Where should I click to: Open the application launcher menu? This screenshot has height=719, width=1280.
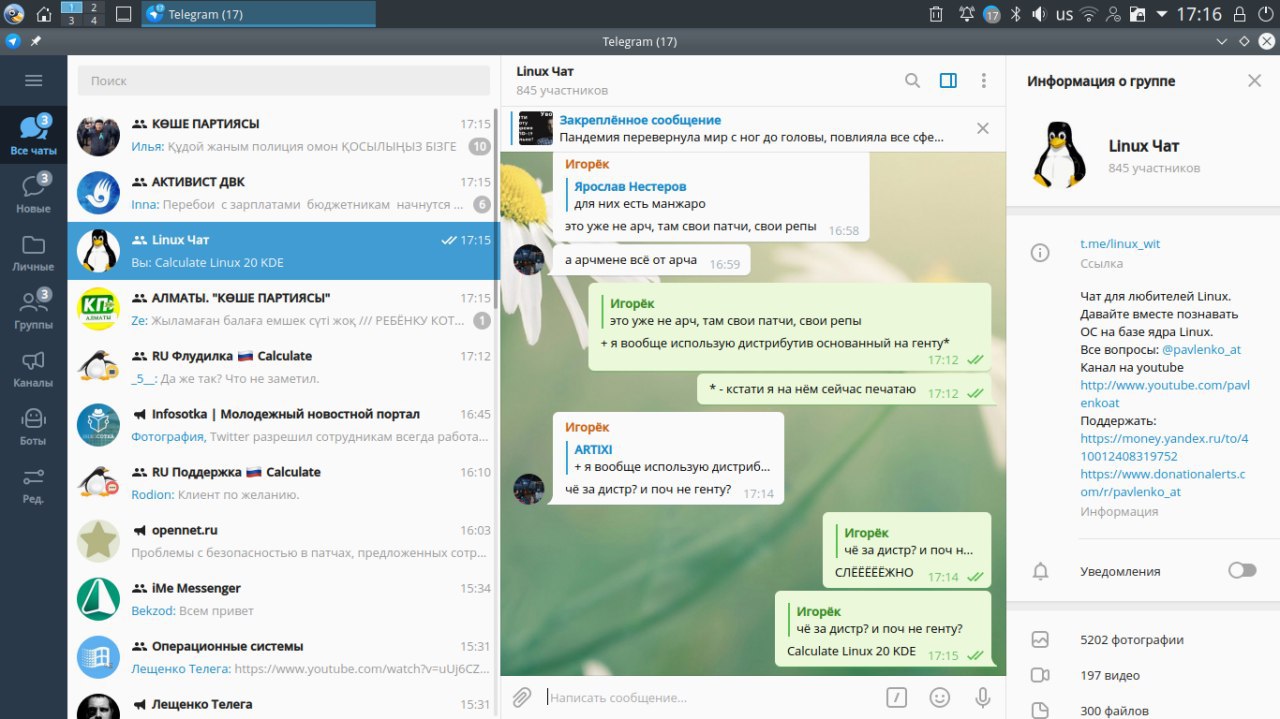[x=14, y=14]
